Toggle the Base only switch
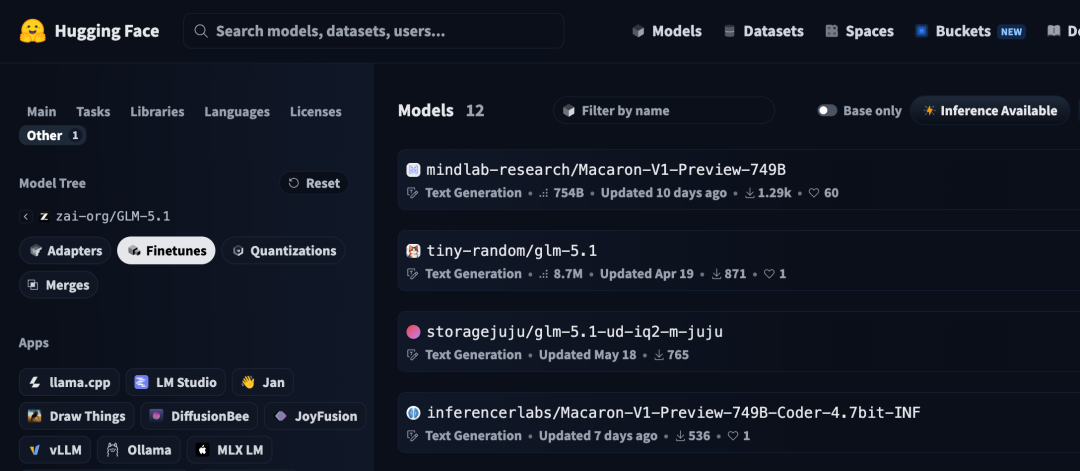 pyautogui.click(x=827, y=111)
